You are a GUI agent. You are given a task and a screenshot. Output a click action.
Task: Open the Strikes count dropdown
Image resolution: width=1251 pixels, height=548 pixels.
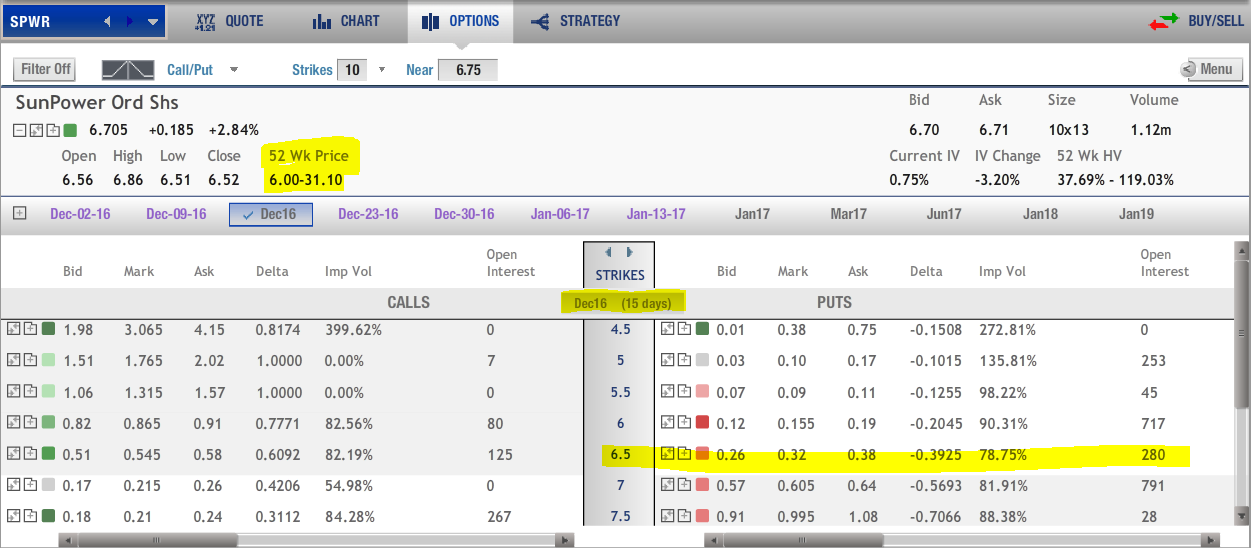[381, 70]
